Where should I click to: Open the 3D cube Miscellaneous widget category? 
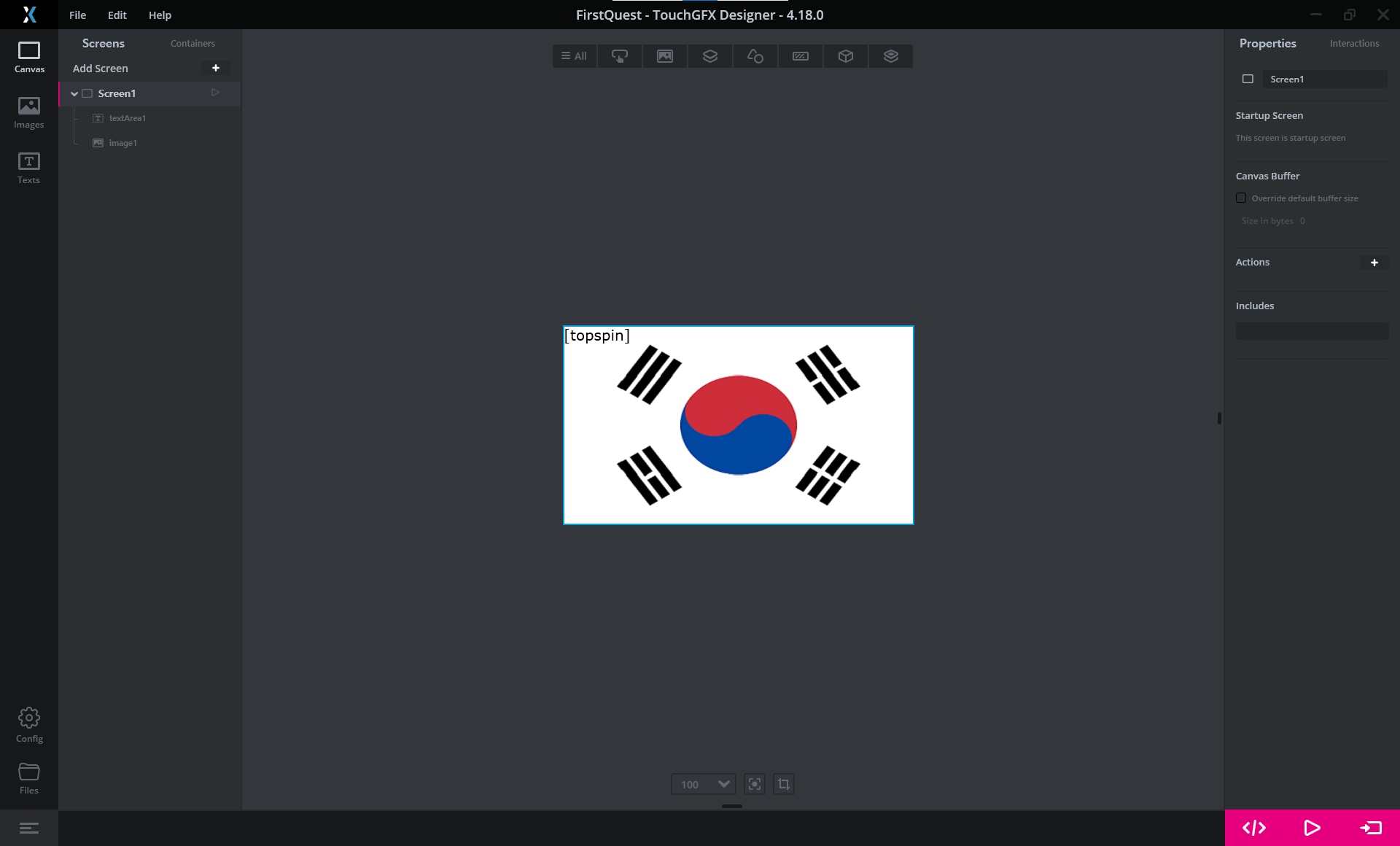click(x=846, y=56)
